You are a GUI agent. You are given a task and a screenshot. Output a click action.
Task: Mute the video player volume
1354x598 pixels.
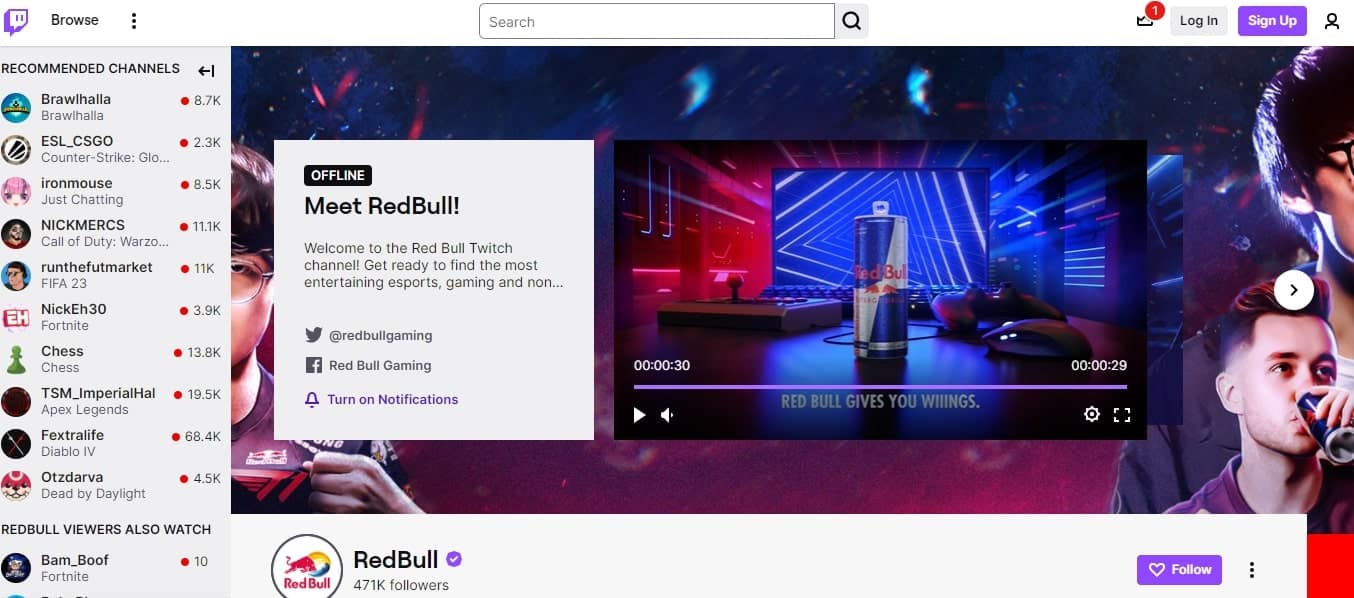click(x=667, y=415)
